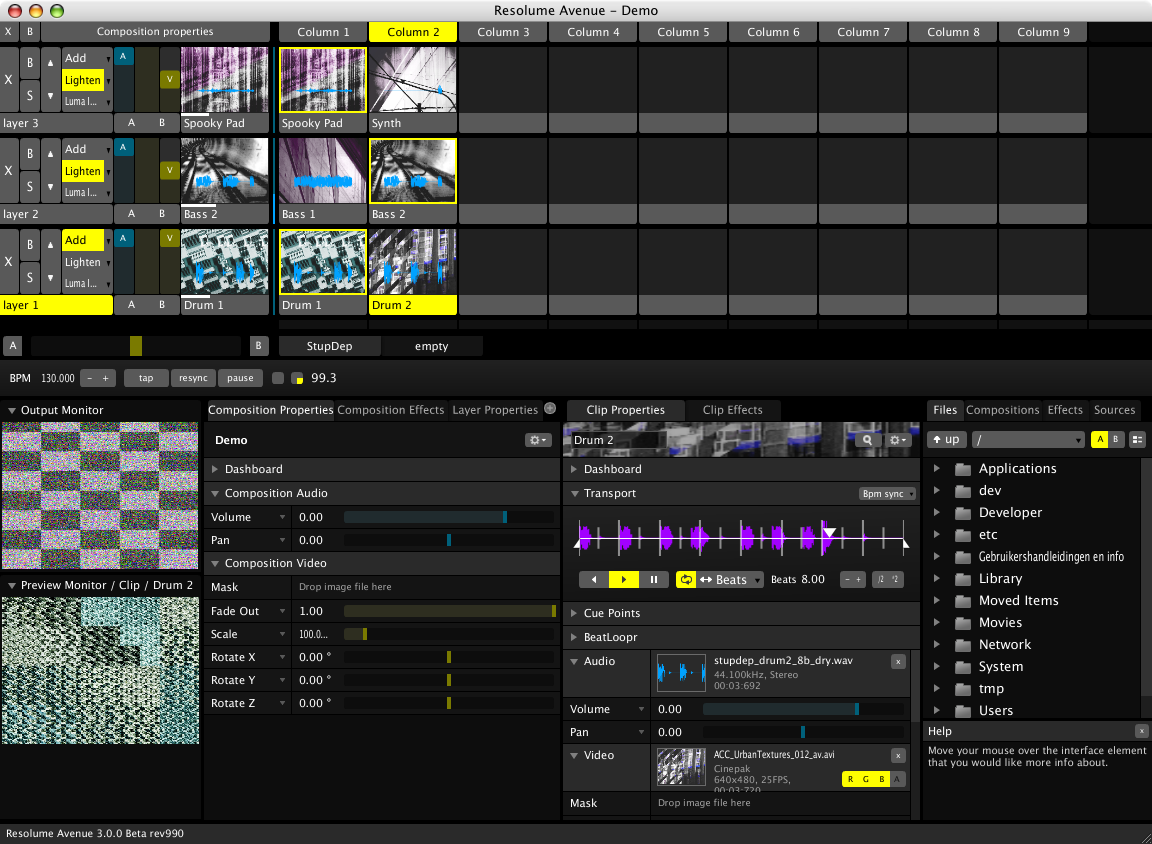Click the BPM pause button
Screen dimensions: 1152x844
pos(240,378)
